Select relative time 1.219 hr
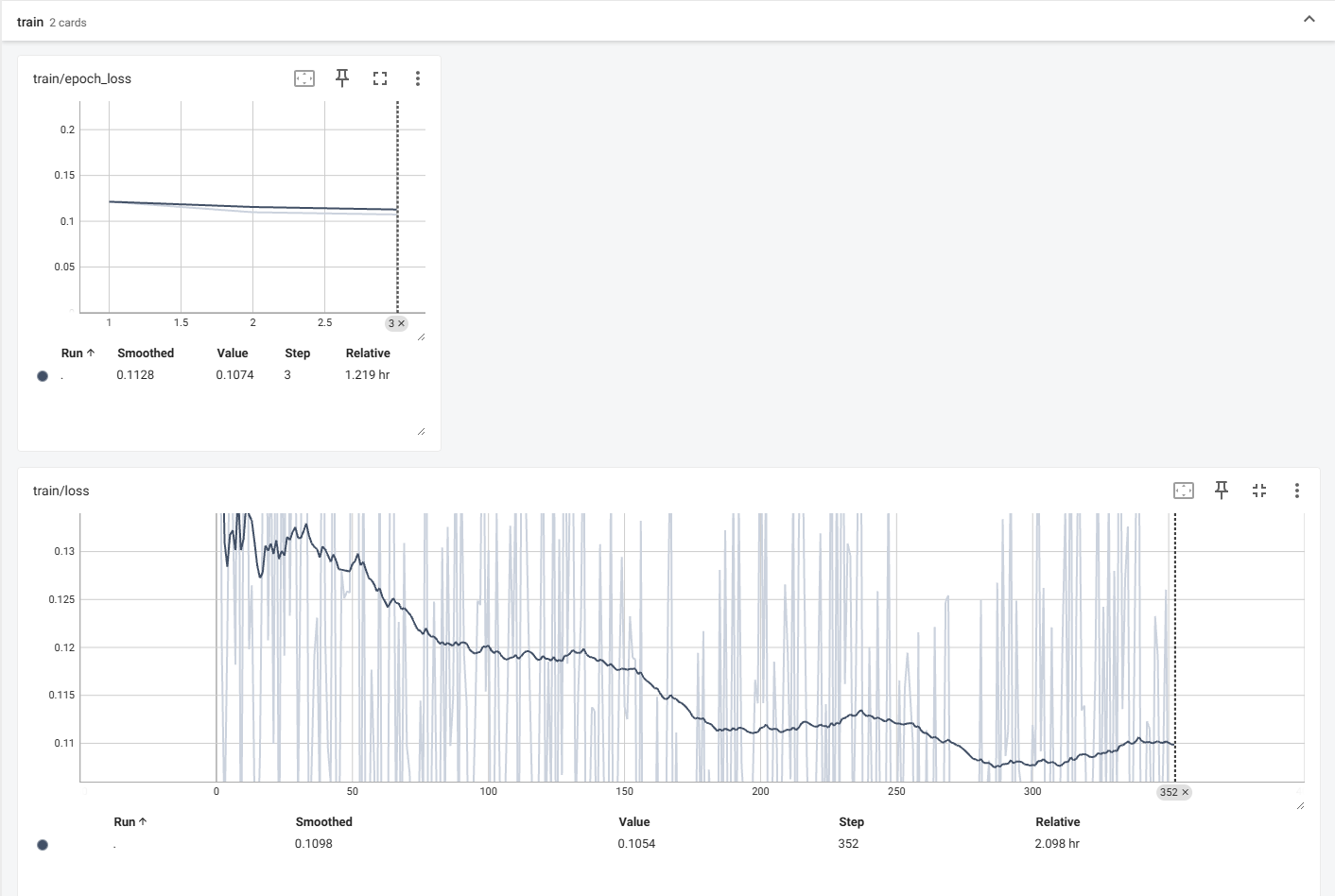This screenshot has width=1335, height=896. tap(367, 375)
